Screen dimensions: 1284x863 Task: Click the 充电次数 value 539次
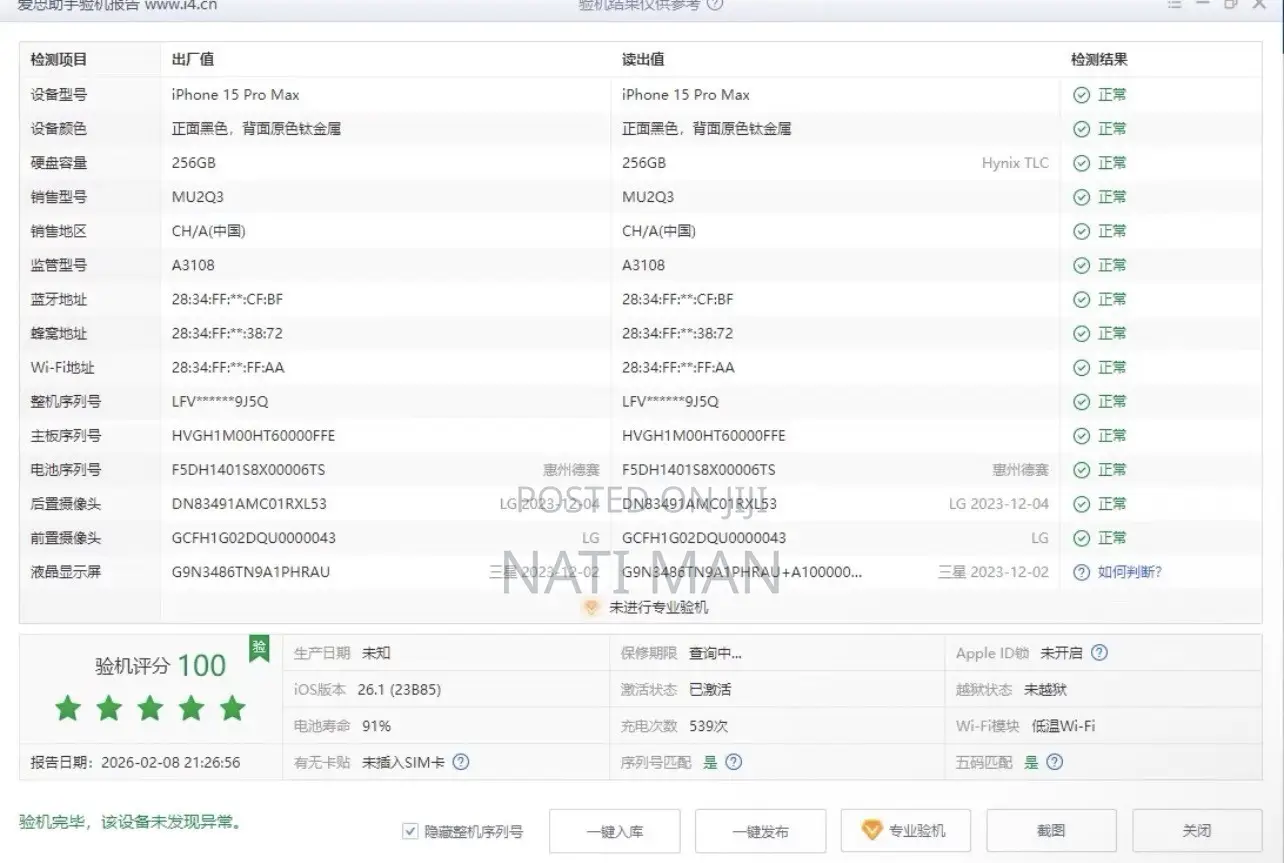(x=708, y=726)
